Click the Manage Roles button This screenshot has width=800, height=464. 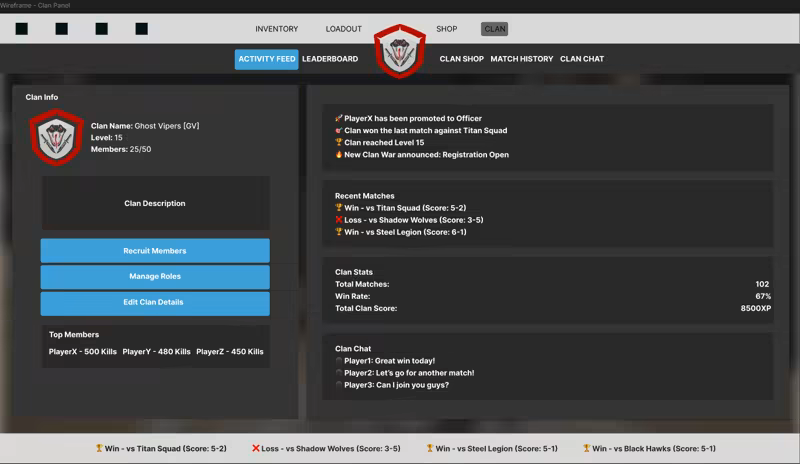click(155, 277)
